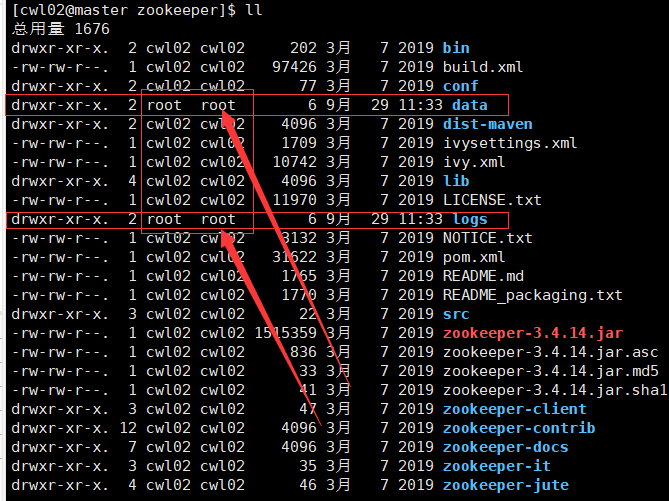Click the size 202 of bin directory
This screenshot has width=669, height=501.
tap(303, 48)
